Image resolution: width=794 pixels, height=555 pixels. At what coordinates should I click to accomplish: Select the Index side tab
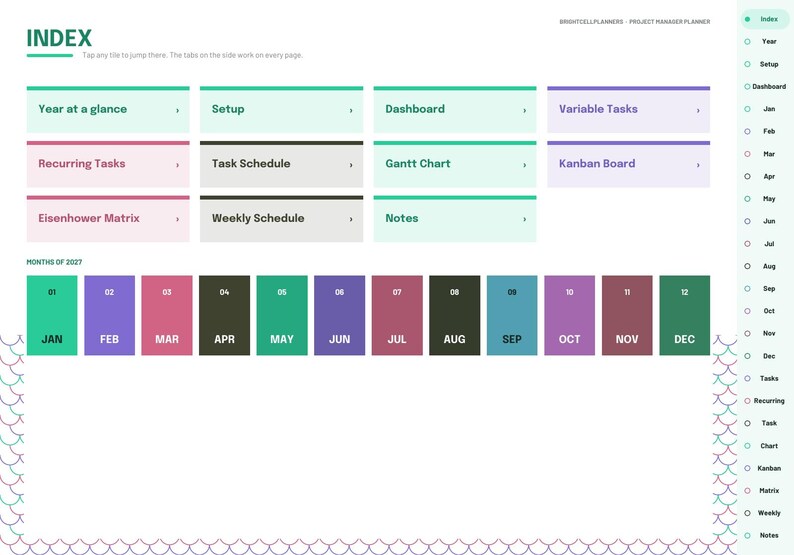[x=765, y=19]
